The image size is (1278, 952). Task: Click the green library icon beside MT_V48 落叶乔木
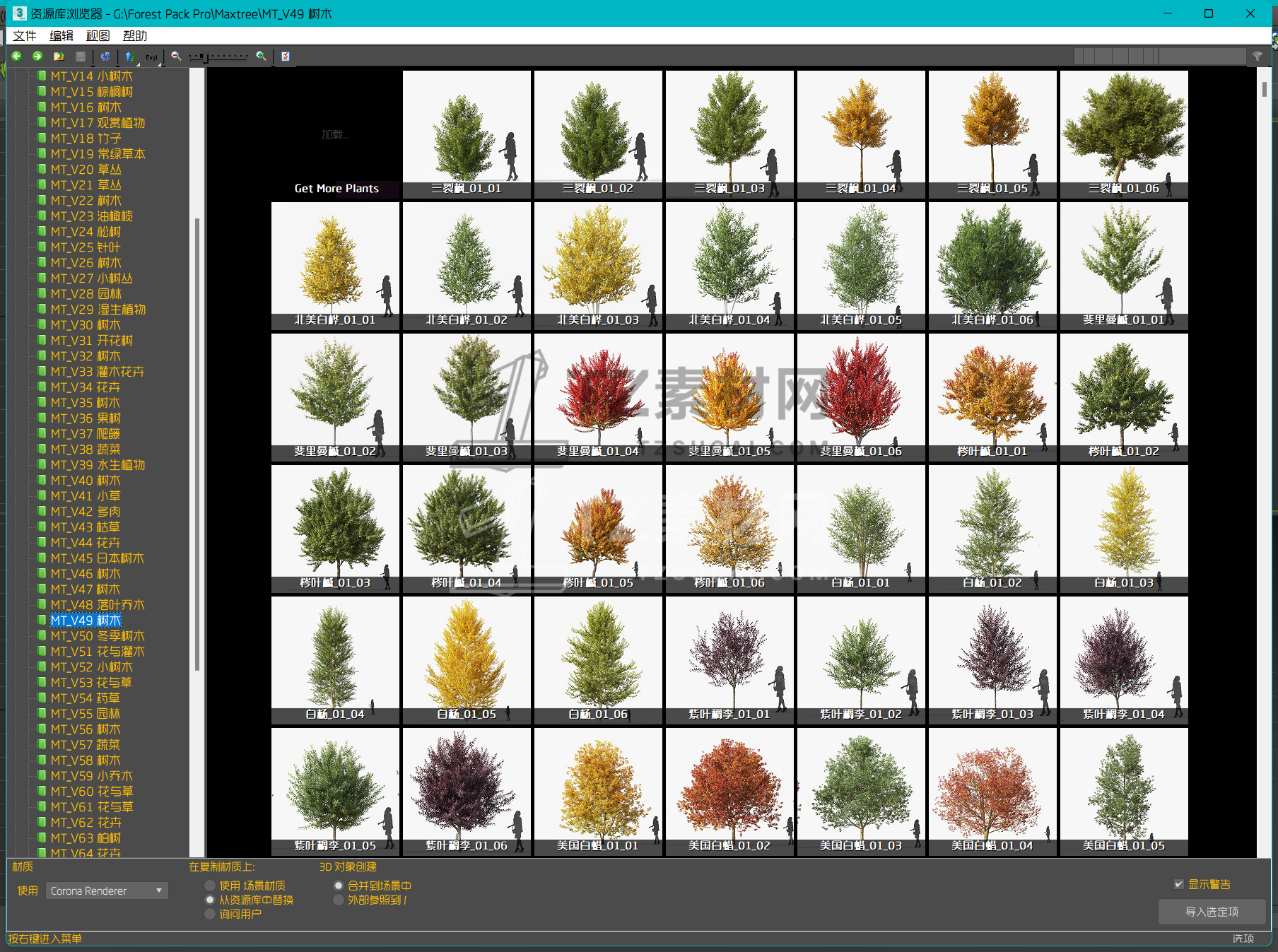42,604
